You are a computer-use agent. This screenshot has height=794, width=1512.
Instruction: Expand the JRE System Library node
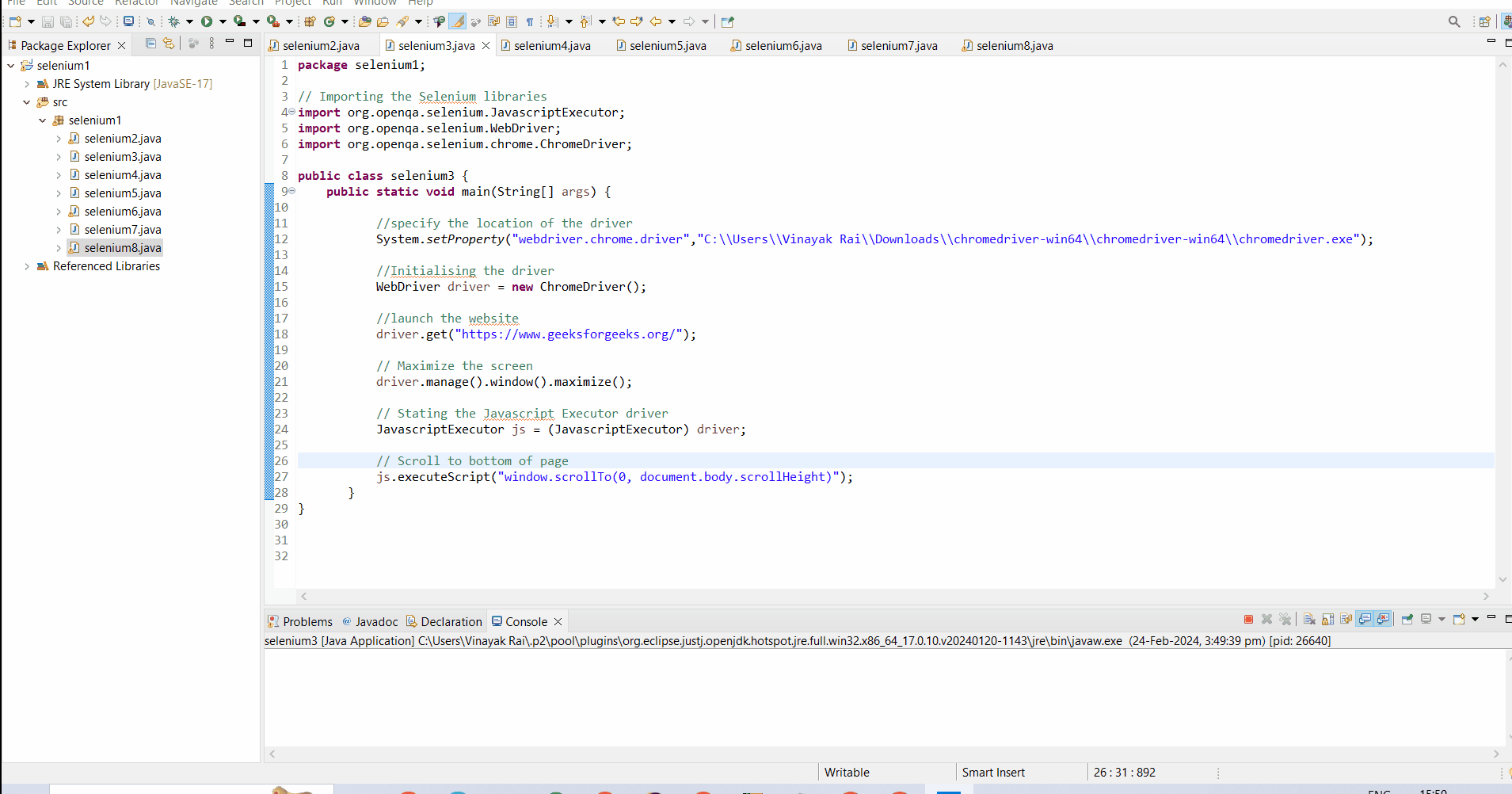[27, 84]
